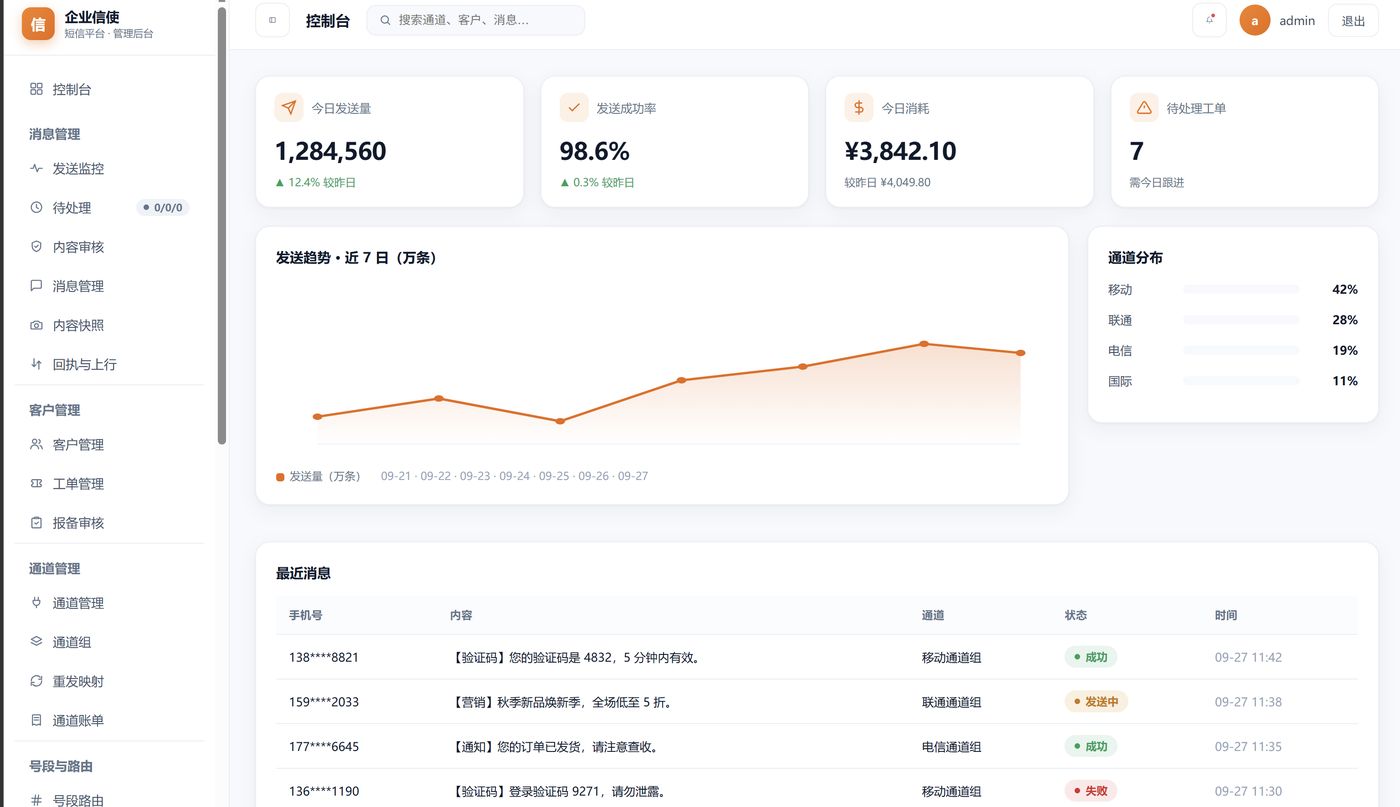Open 消息管理 menu item with chat icon
Screen dimensions: 1400x807
click(x=108, y=285)
